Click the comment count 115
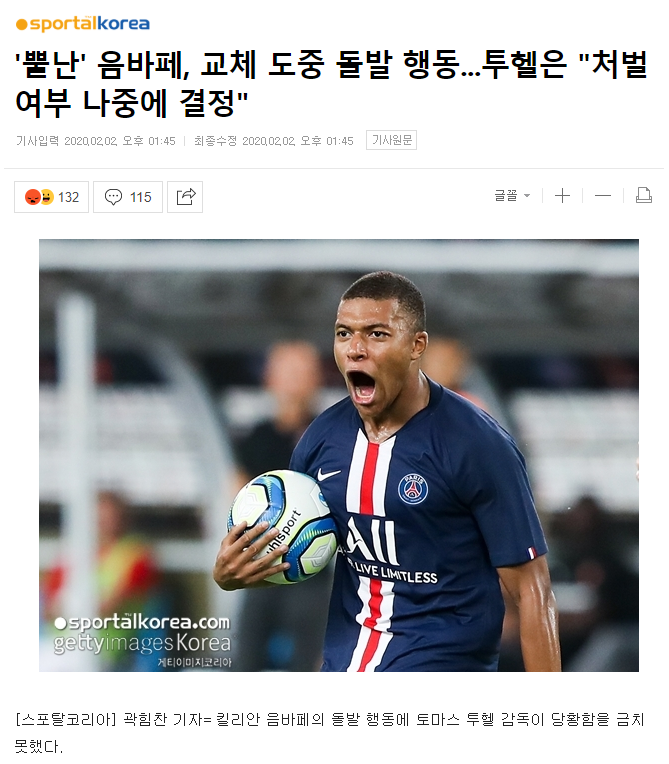 click(x=140, y=197)
